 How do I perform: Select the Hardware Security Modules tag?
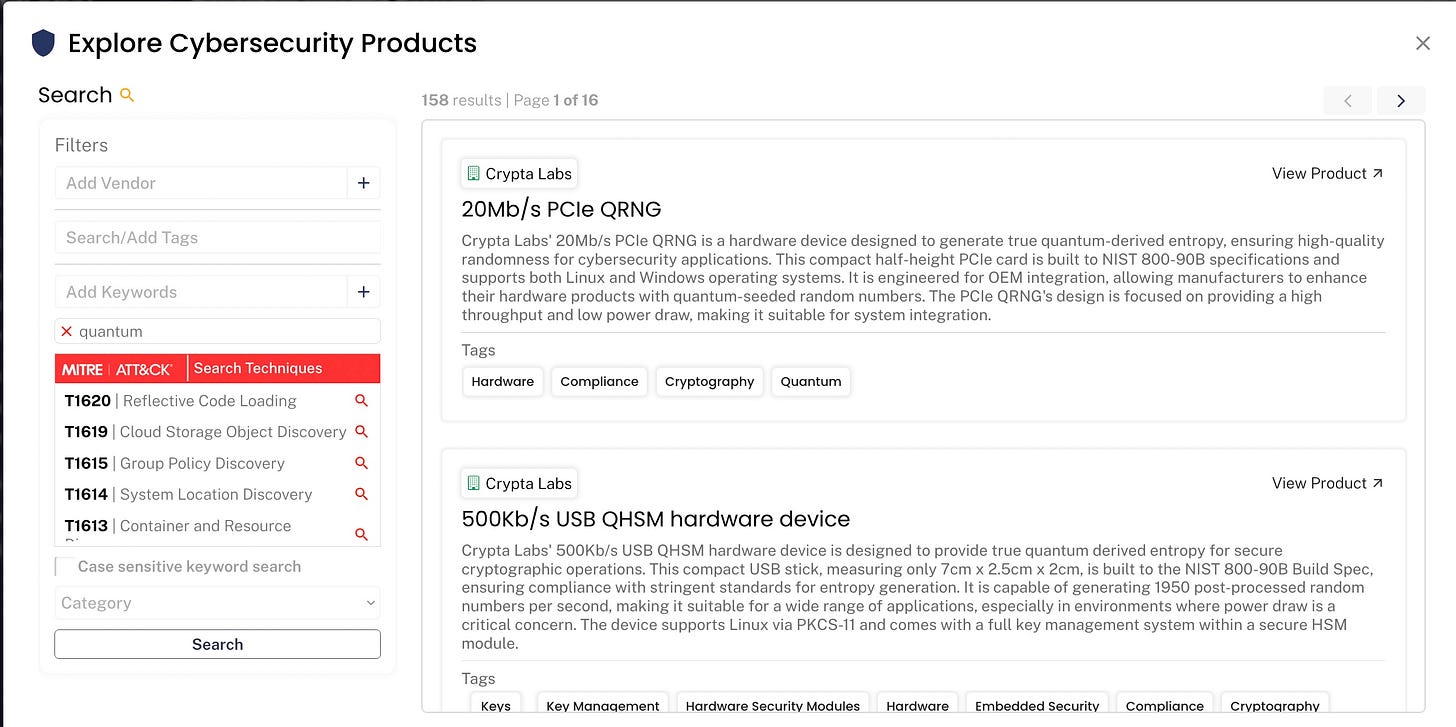[773, 704]
